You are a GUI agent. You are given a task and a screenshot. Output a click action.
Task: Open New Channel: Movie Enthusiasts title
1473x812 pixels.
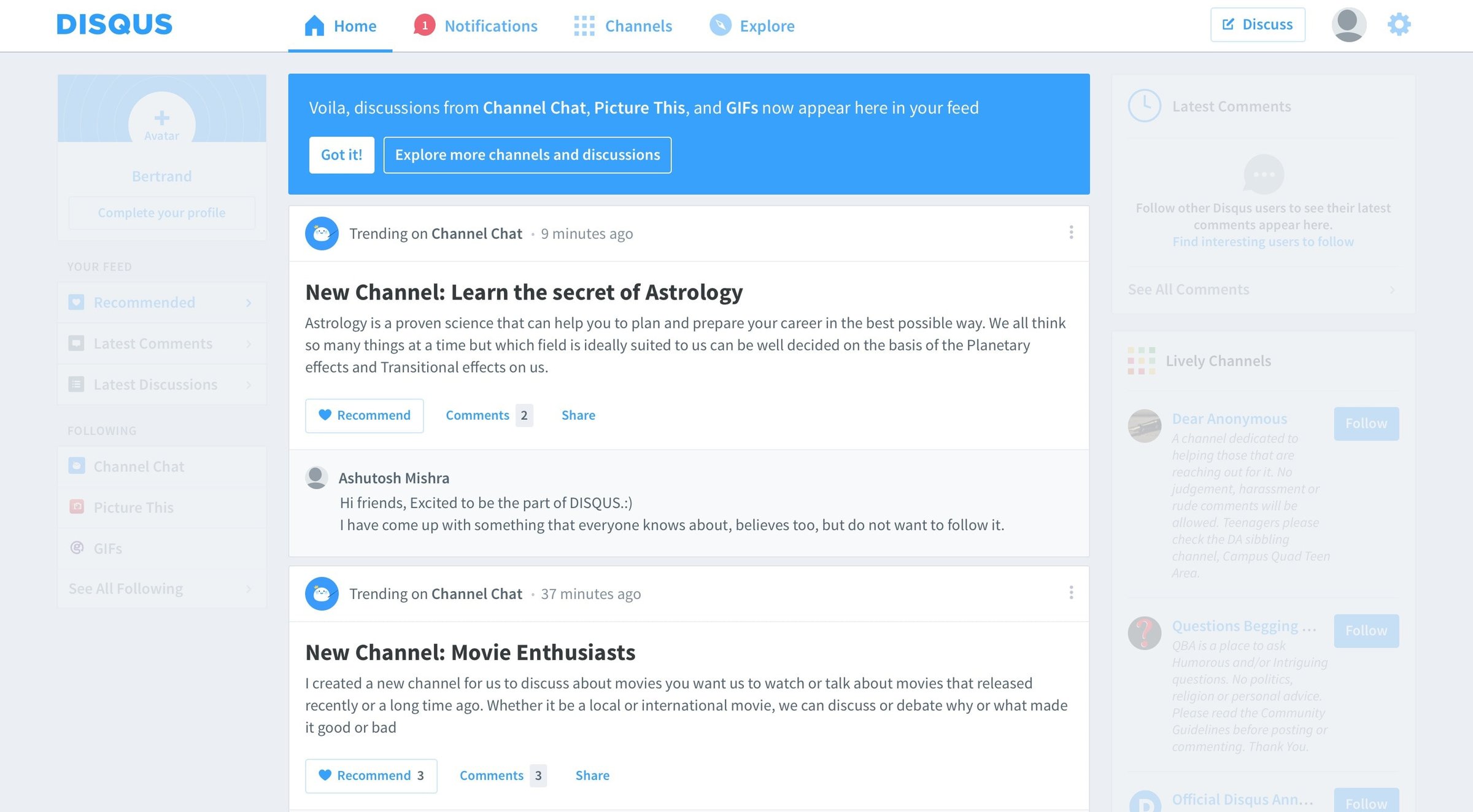(x=470, y=652)
